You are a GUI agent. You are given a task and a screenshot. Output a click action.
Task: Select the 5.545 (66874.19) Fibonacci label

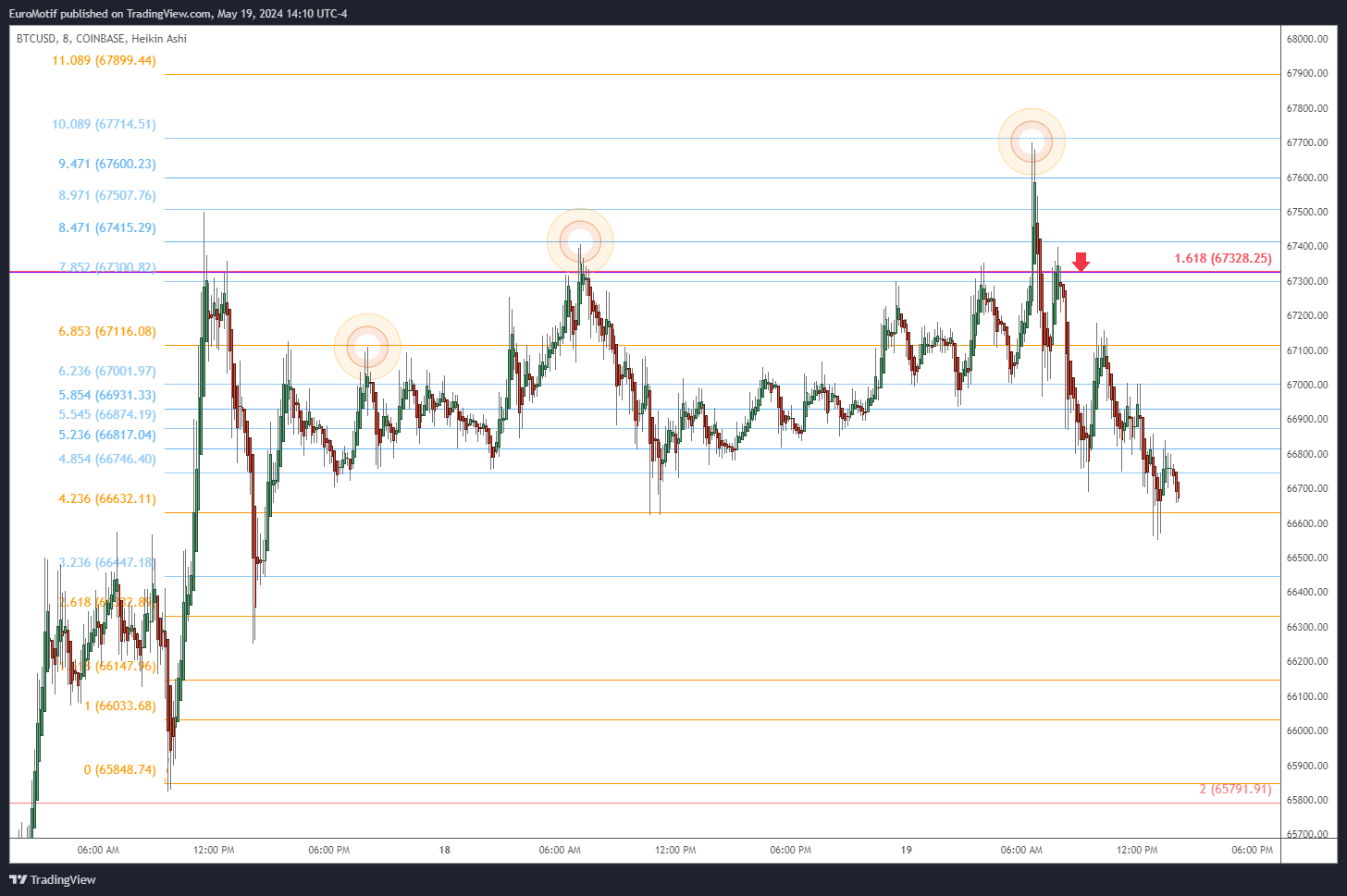tap(107, 414)
